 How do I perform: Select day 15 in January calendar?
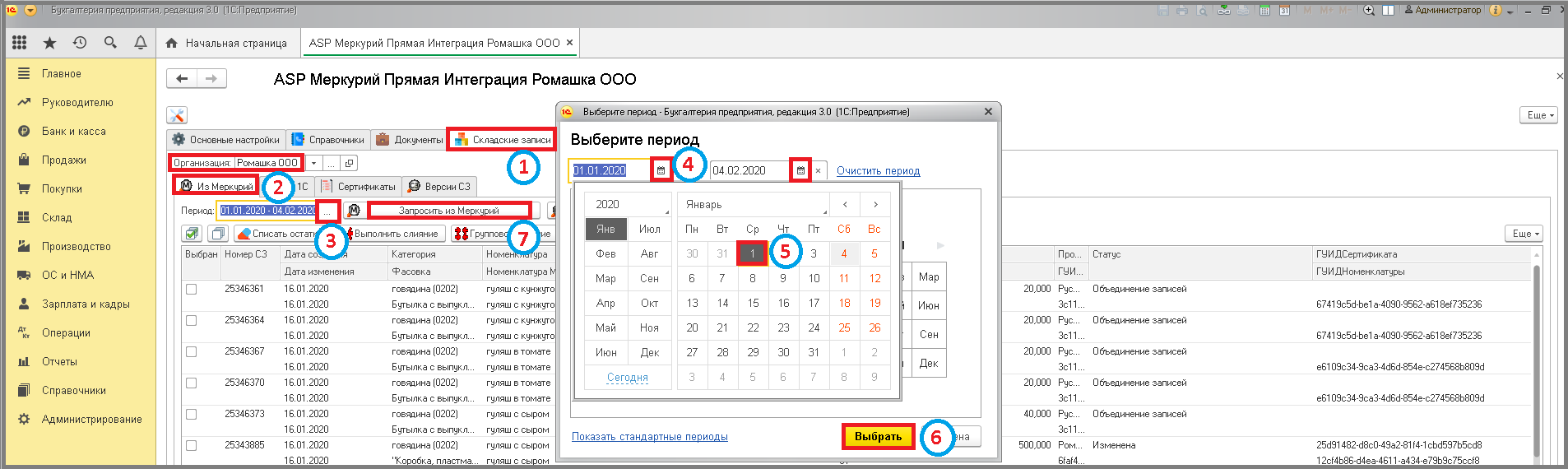tap(753, 303)
